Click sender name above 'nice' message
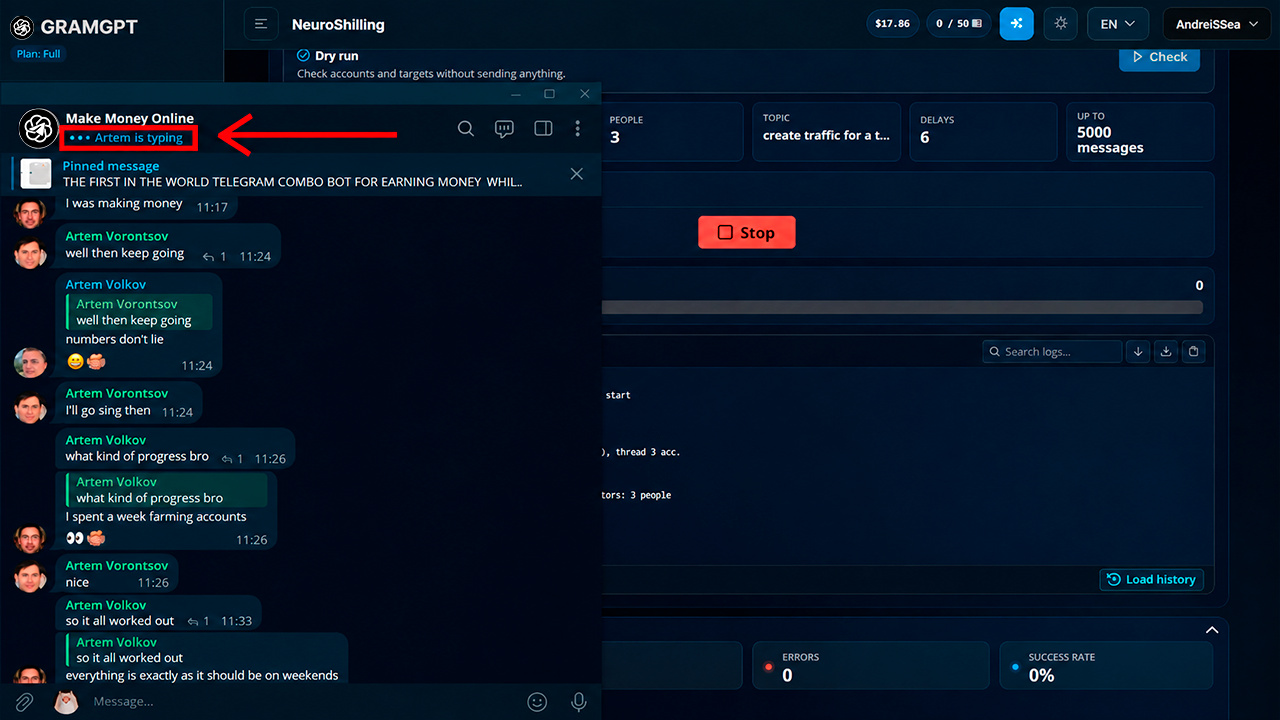Image resolution: width=1280 pixels, height=720 pixels. 117,565
